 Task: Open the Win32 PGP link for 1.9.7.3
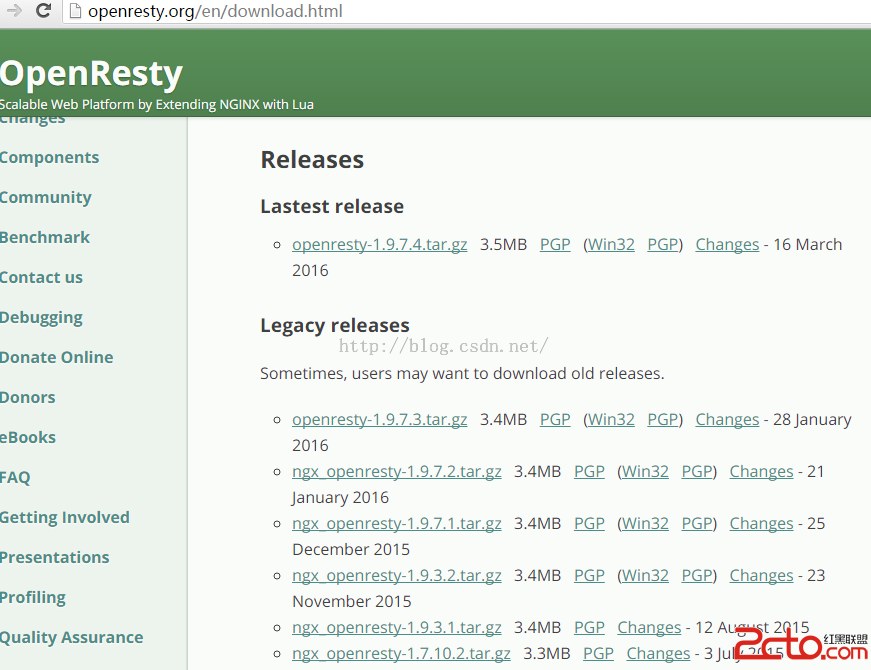662,420
